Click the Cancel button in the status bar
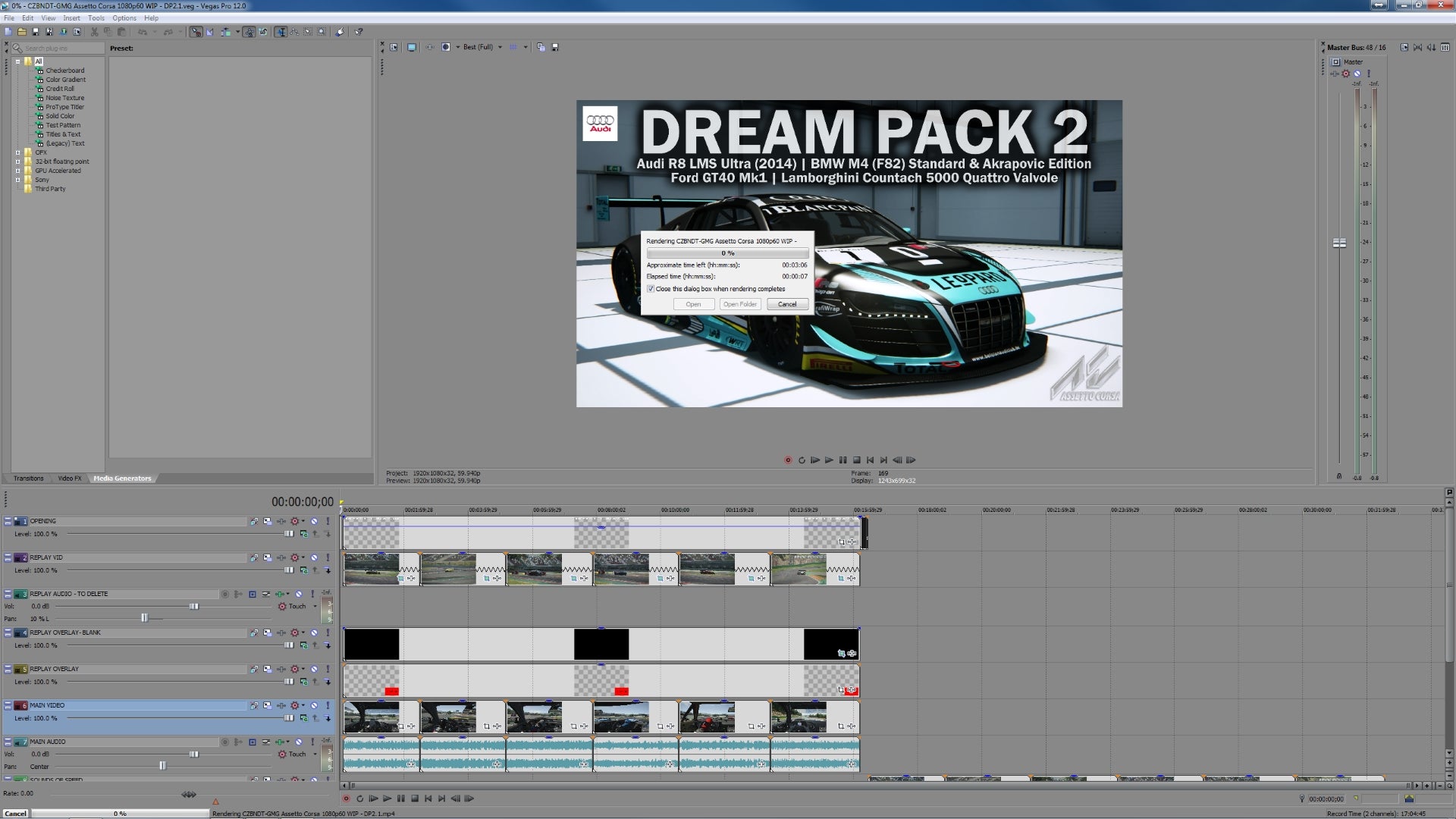Screen dimensions: 1456x819 pyautogui.click(x=15, y=814)
